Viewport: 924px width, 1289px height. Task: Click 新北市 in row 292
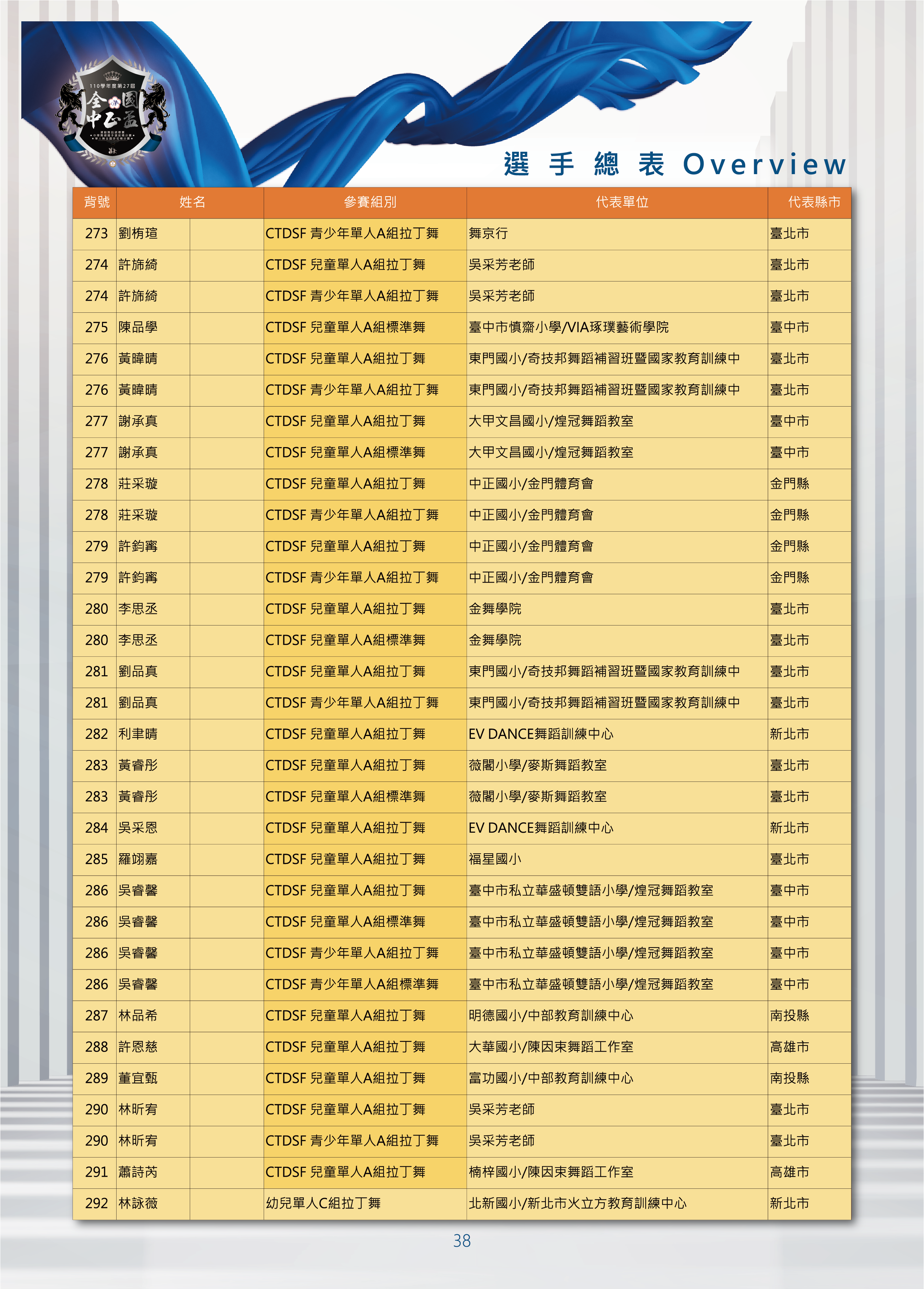point(789,1203)
